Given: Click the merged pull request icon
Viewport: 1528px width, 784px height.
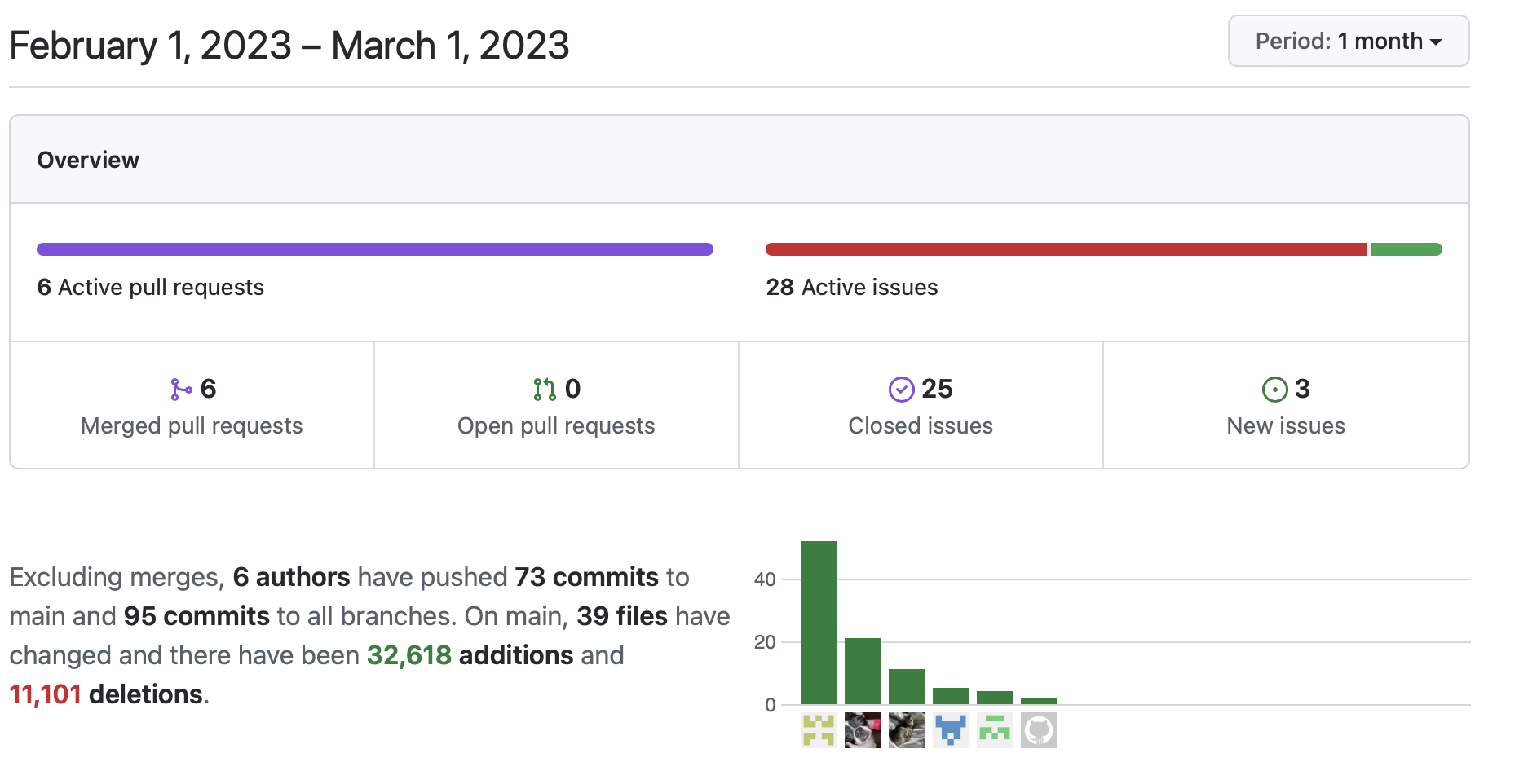Looking at the screenshot, I should tap(181, 389).
